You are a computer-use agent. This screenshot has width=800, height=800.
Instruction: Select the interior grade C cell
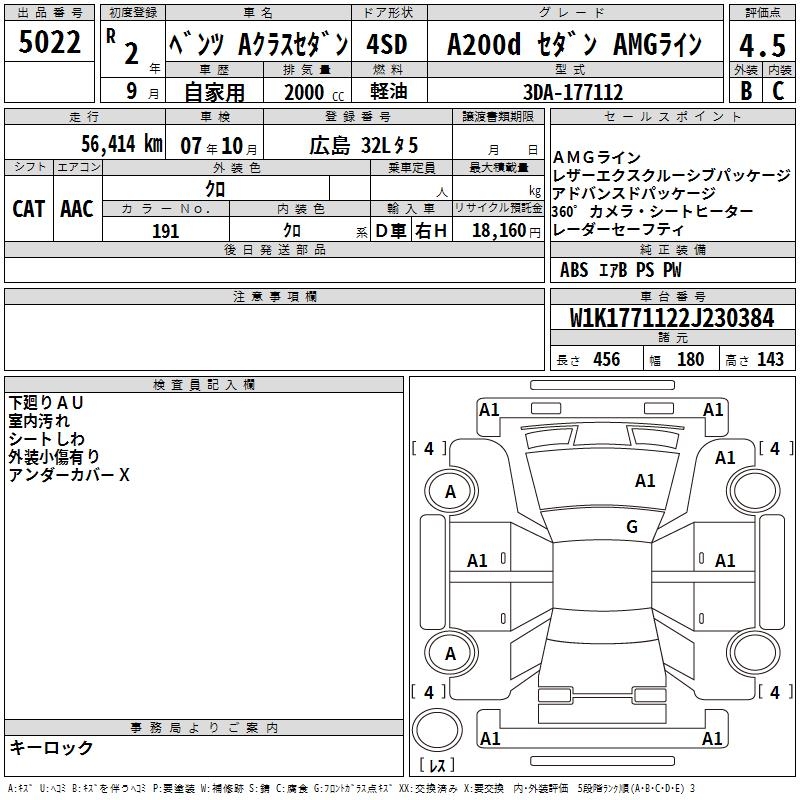tap(778, 91)
